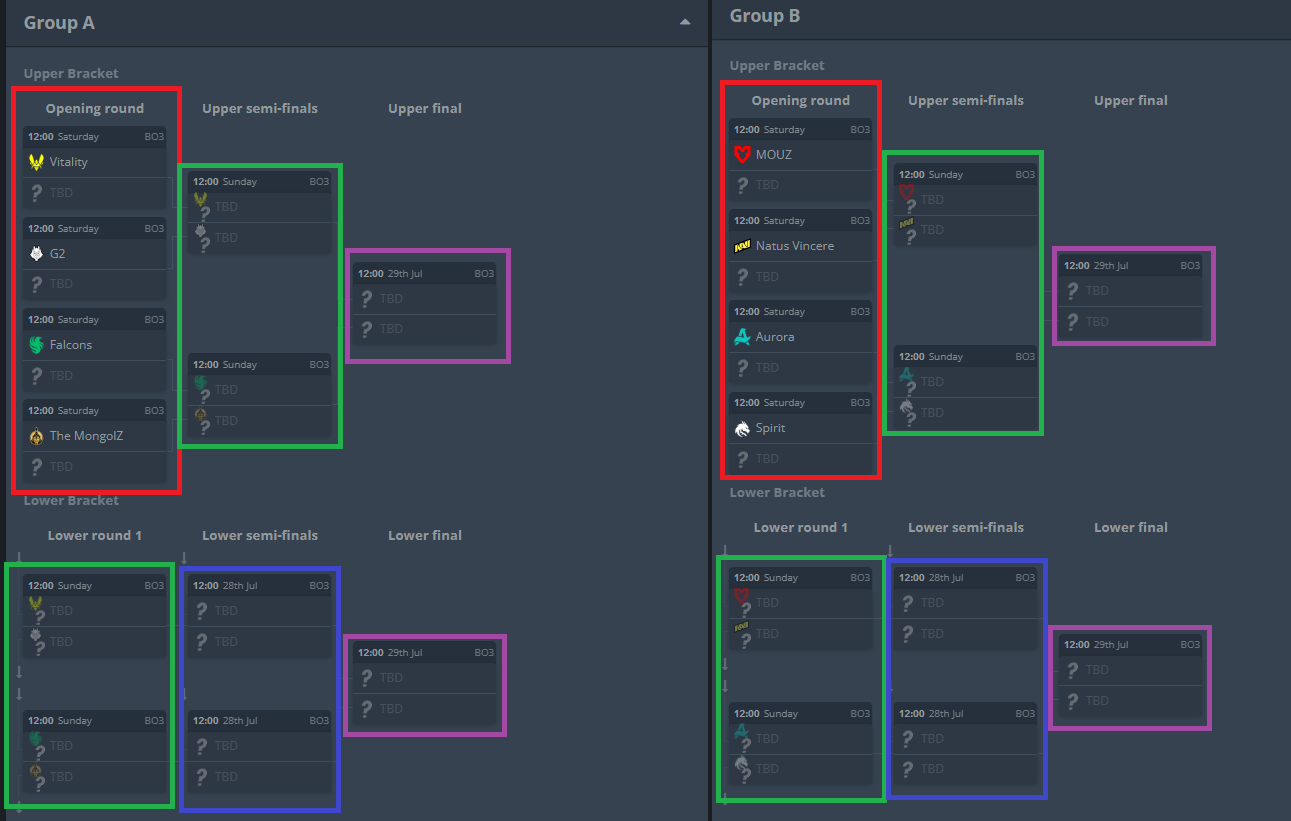Click the Group A Upper Bracket label

coord(71,74)
